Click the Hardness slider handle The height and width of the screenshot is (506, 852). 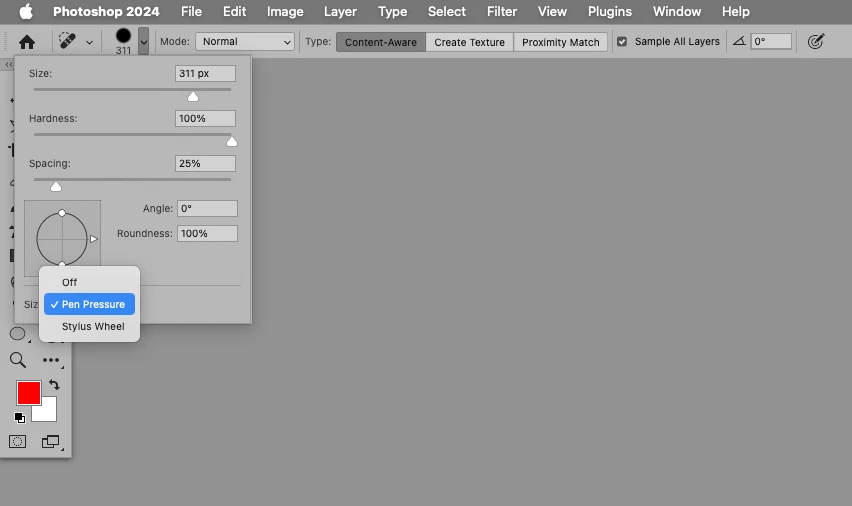(231, 142)
